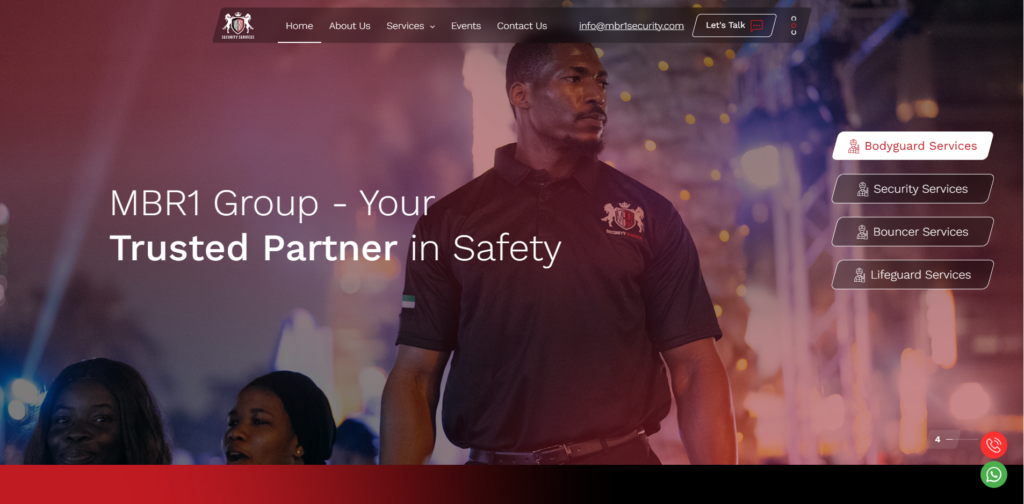1024x504 pixels.
Task: Open the About Us page
Action: [349, 26]
